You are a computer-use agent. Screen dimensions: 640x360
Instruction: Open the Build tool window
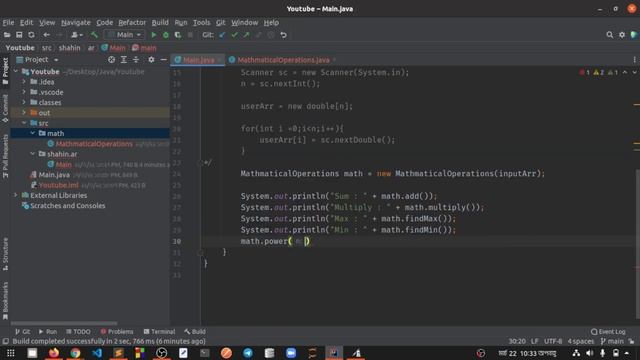coord(195,331)
